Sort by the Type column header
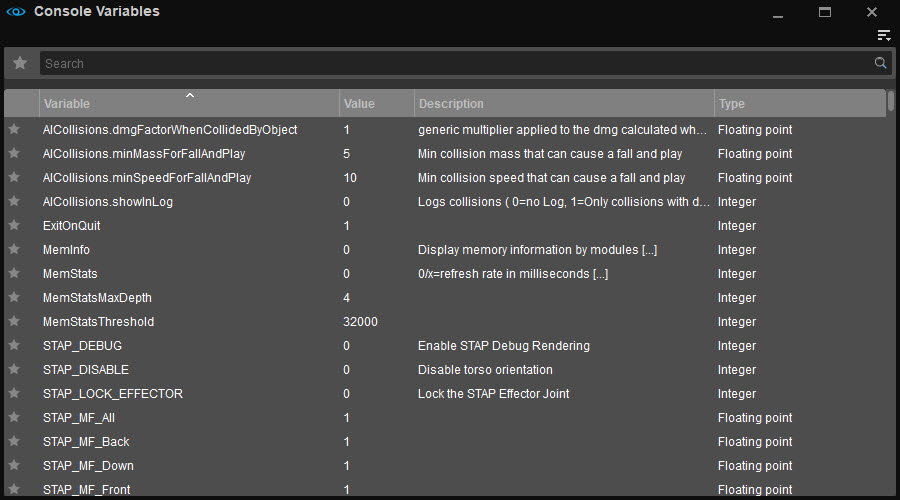The image size is (900, 500). [x=800, y=104]
